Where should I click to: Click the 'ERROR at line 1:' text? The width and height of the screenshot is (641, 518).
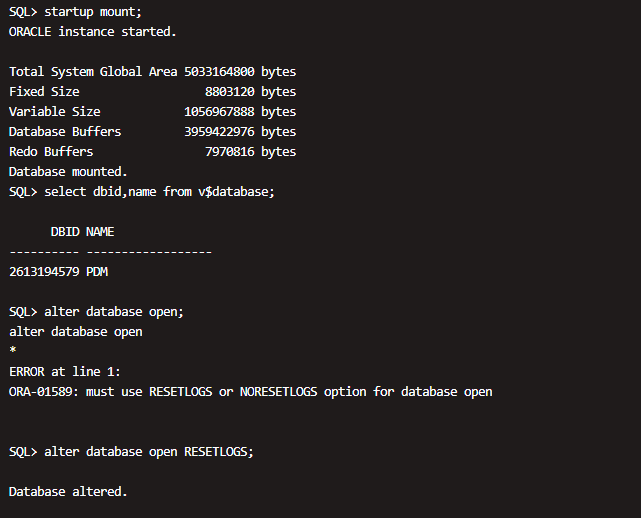tap(65, 372)
